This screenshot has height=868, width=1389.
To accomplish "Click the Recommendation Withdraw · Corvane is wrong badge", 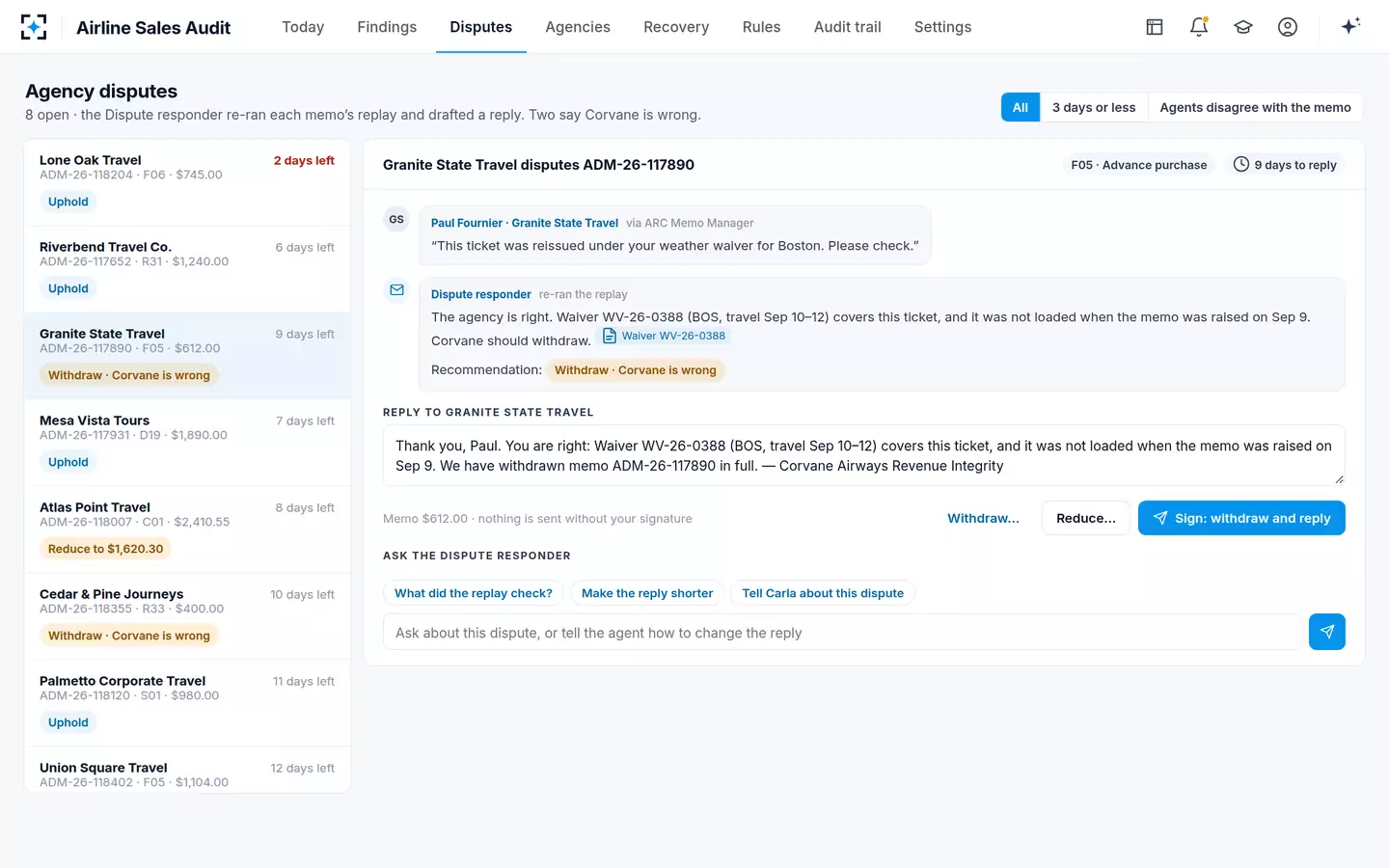I will point(636,370).
